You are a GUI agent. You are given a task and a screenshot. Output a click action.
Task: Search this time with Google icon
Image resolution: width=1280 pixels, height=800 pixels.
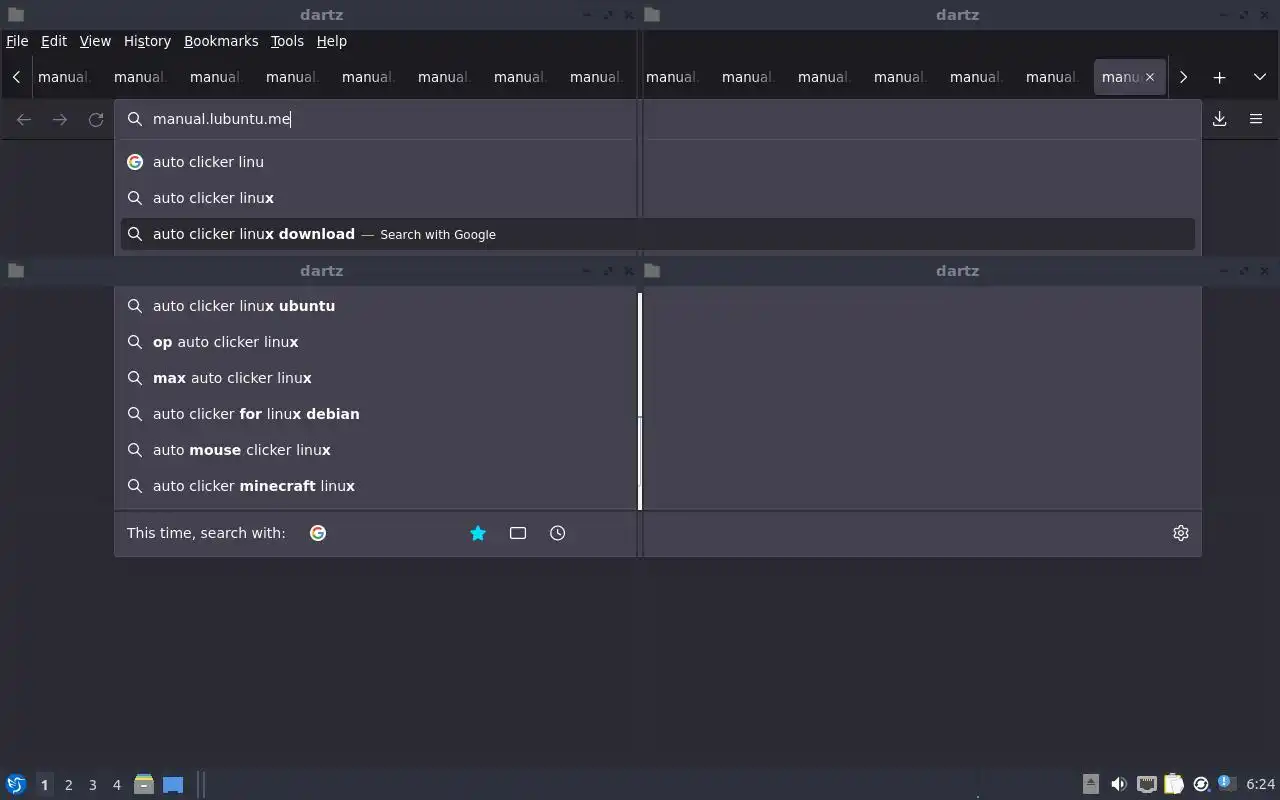coord(318,533)
